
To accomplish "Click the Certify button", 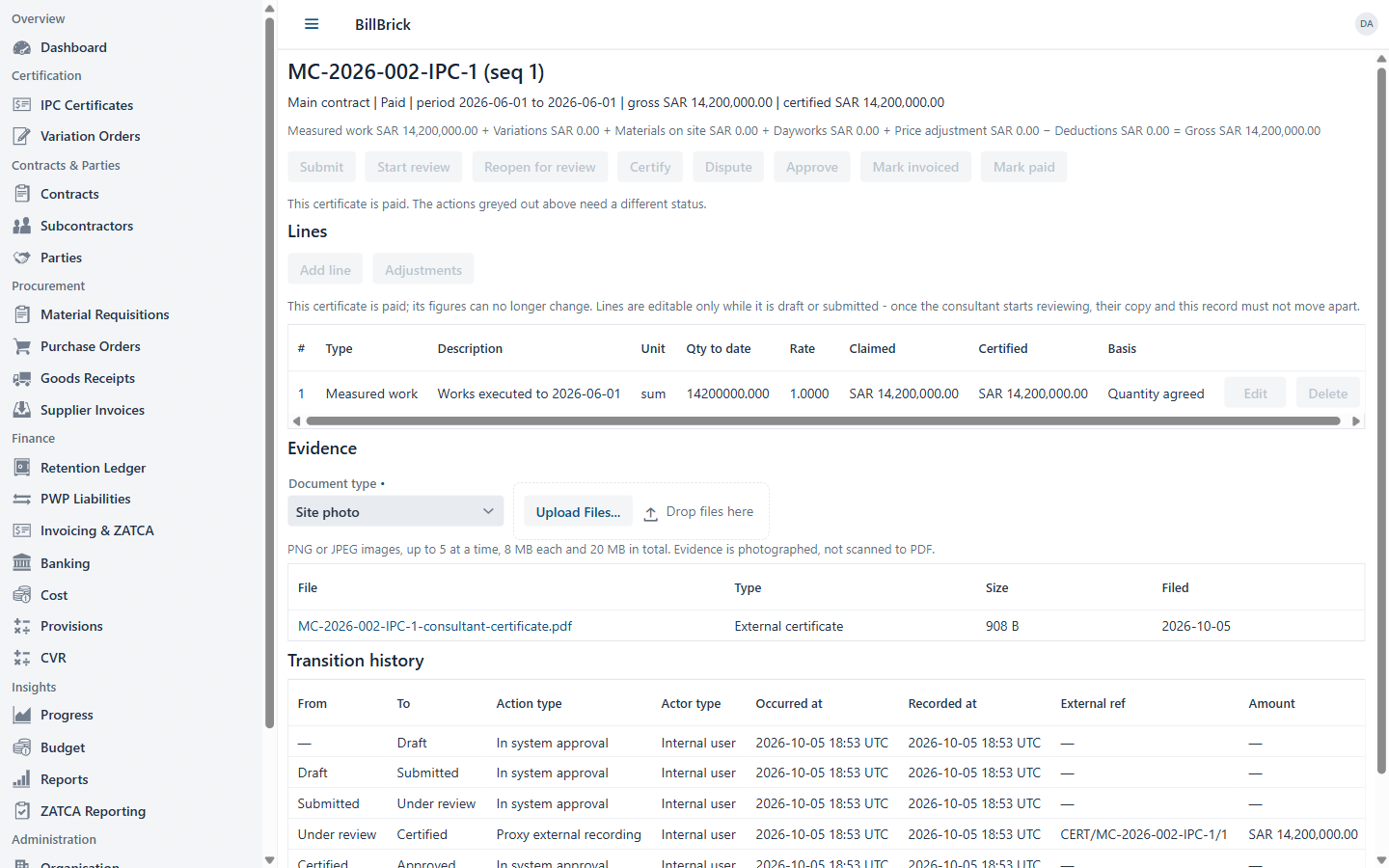I will pyautogui.click(x=650, y=167).
